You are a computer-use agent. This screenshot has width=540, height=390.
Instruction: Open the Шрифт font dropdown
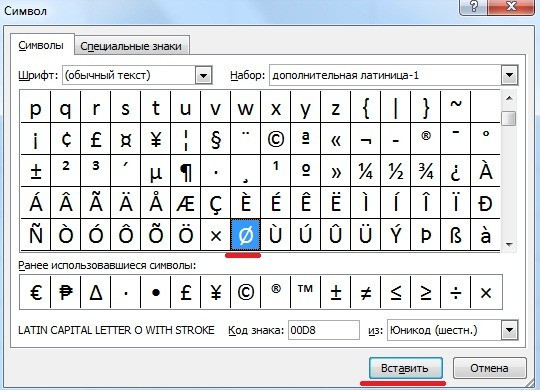(x=204, y=75)
